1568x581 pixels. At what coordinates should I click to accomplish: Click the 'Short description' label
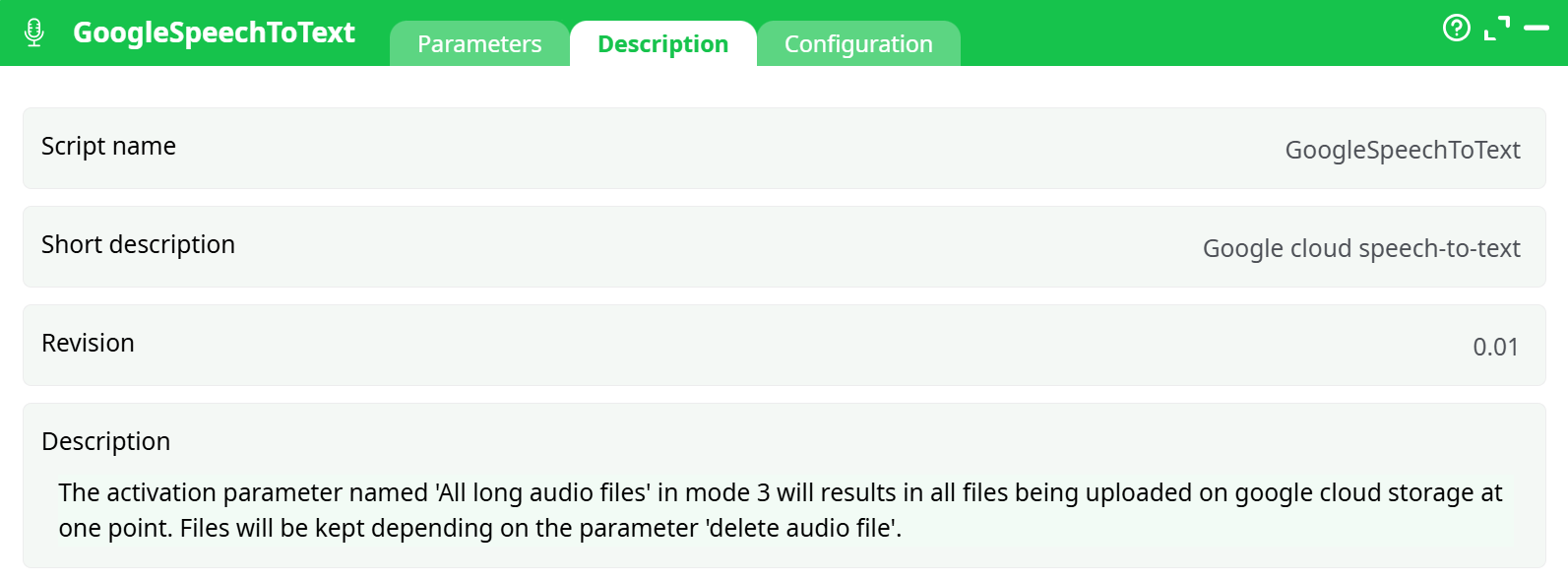(138, 244)
